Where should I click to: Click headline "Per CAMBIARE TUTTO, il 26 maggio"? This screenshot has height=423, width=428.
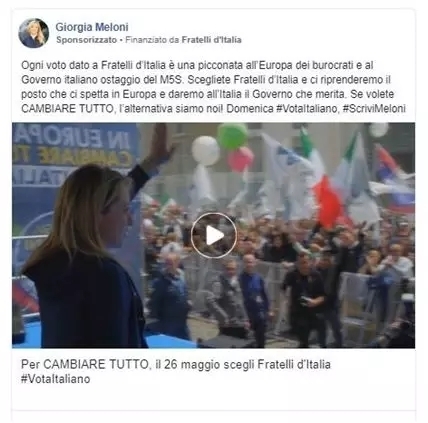point(120,364)
